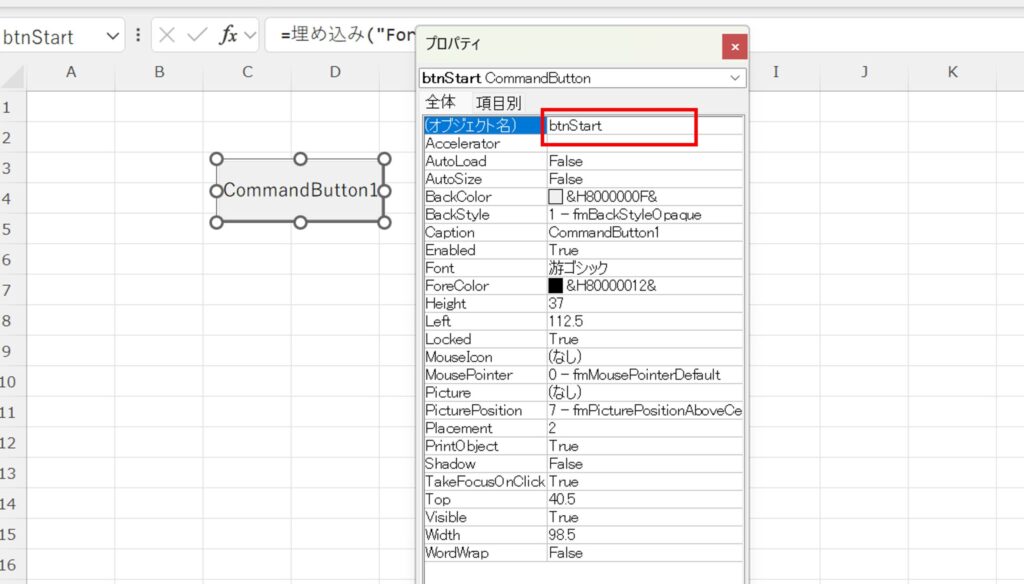Expand the fx function dropdown arrow

(250, 35)
